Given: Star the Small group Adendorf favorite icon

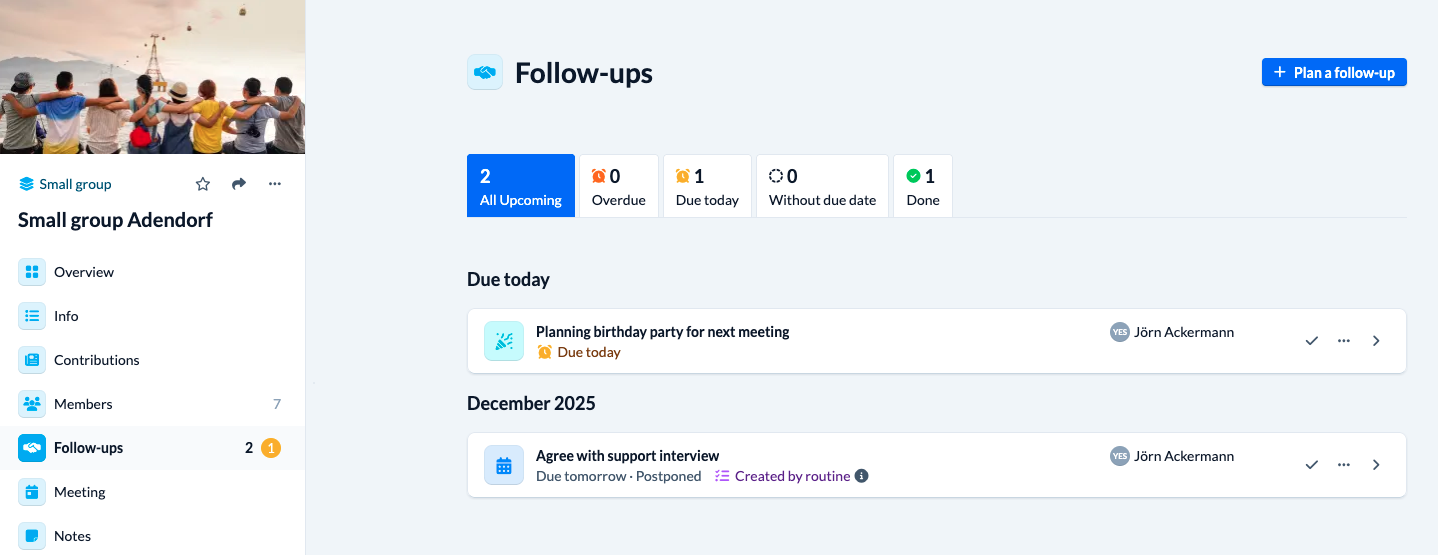Looking at the screenshot, I should pyautogui.click(x=203, y=184).
